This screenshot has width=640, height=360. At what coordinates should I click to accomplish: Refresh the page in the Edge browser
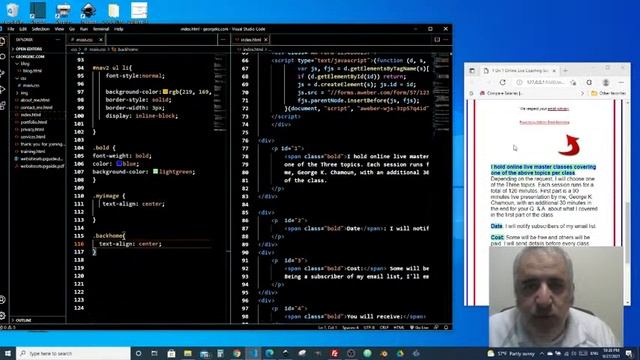click(502, 82)
